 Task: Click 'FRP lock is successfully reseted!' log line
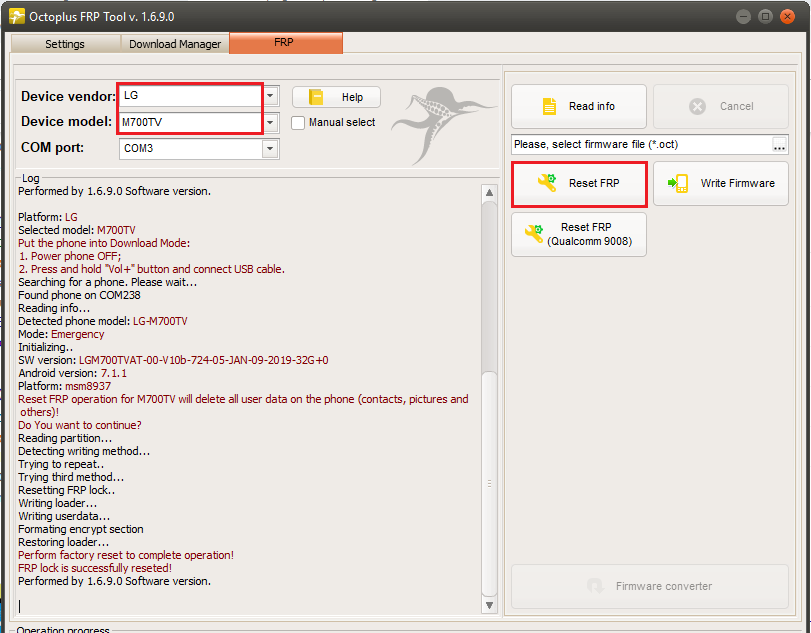point(95,568)
